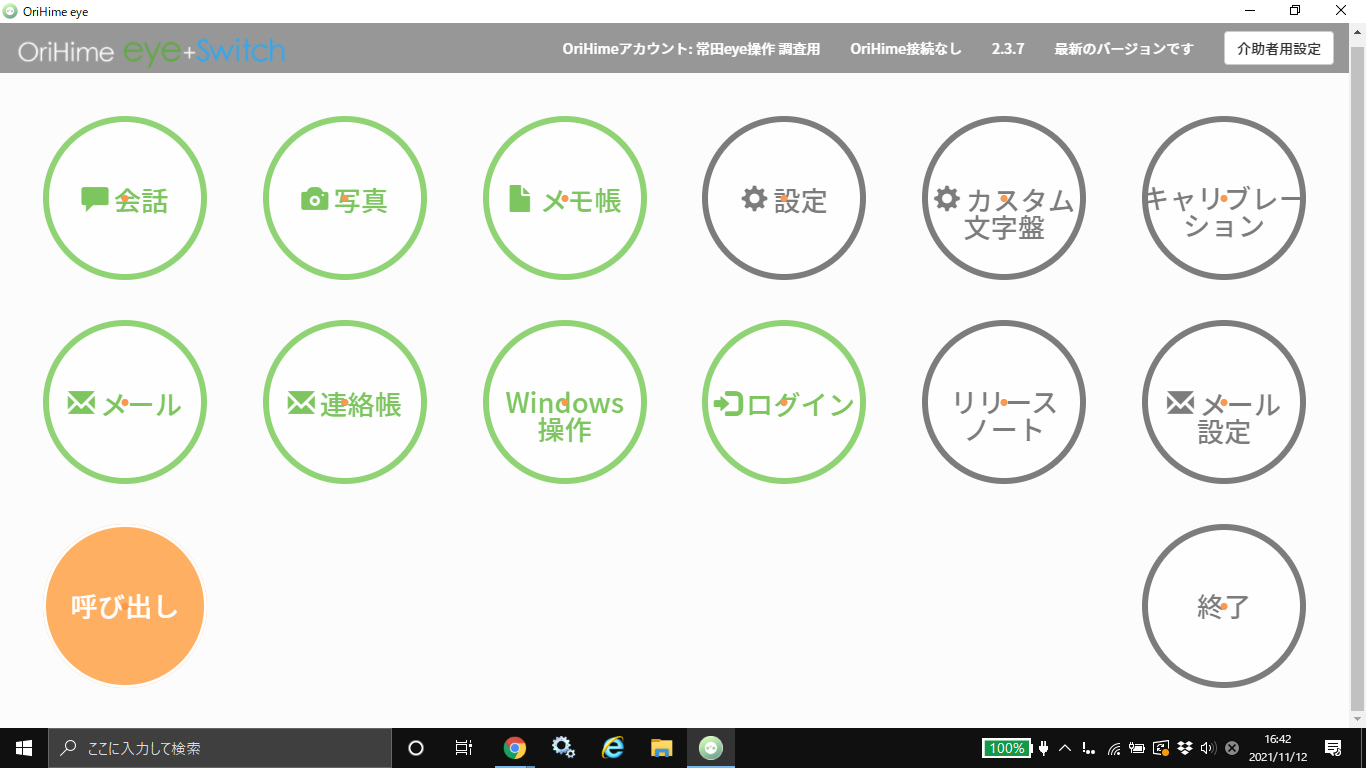Open the リリースノート release notes
The image size is (1366, 768).
point(1004,402)
